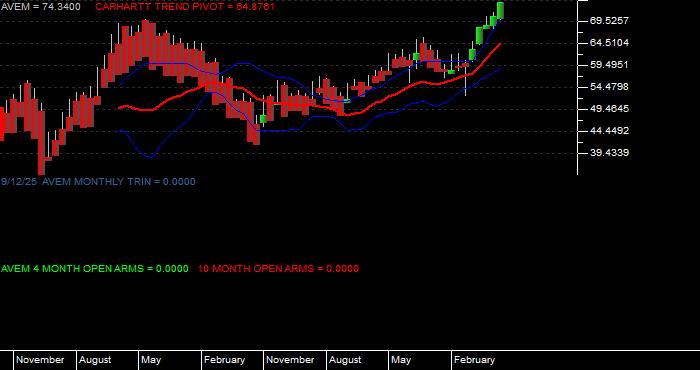Click the 49.4645 price axis value

point(609,109)
